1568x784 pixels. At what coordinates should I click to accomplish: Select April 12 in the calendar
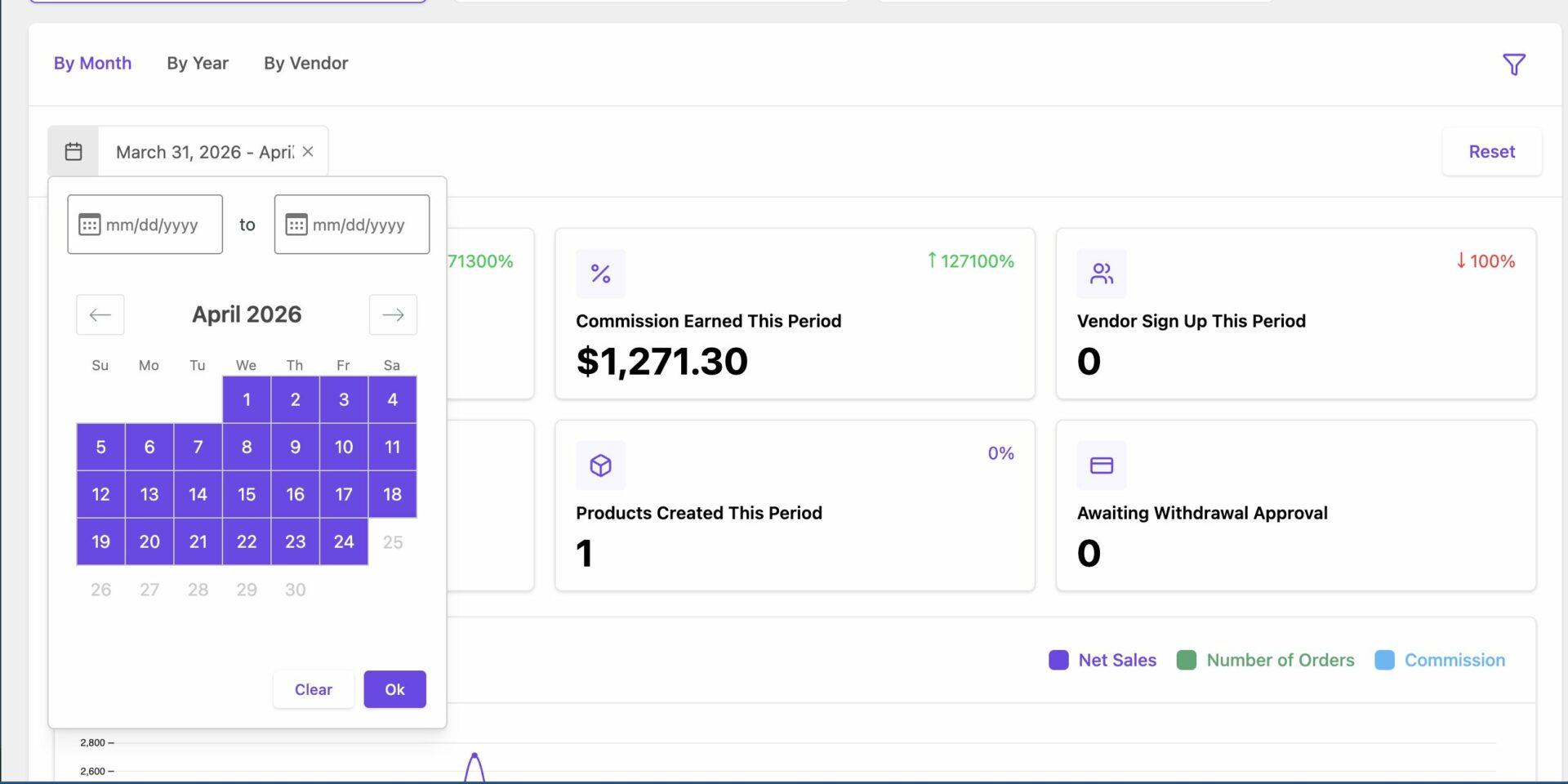[100, 494]
